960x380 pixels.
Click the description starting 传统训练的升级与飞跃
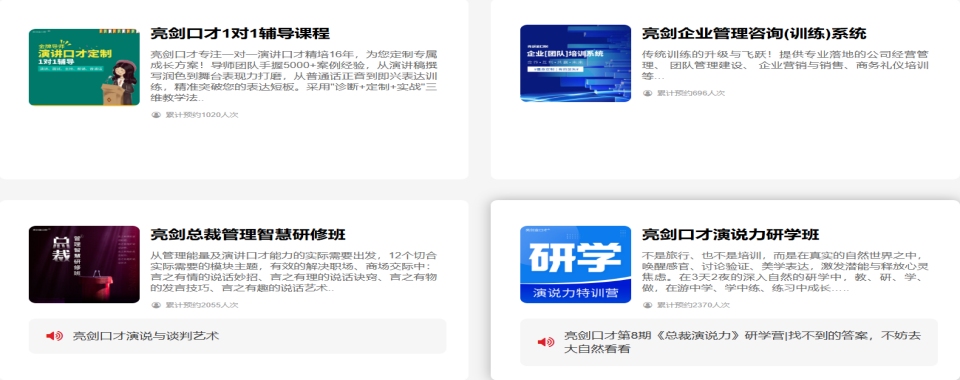786,65
